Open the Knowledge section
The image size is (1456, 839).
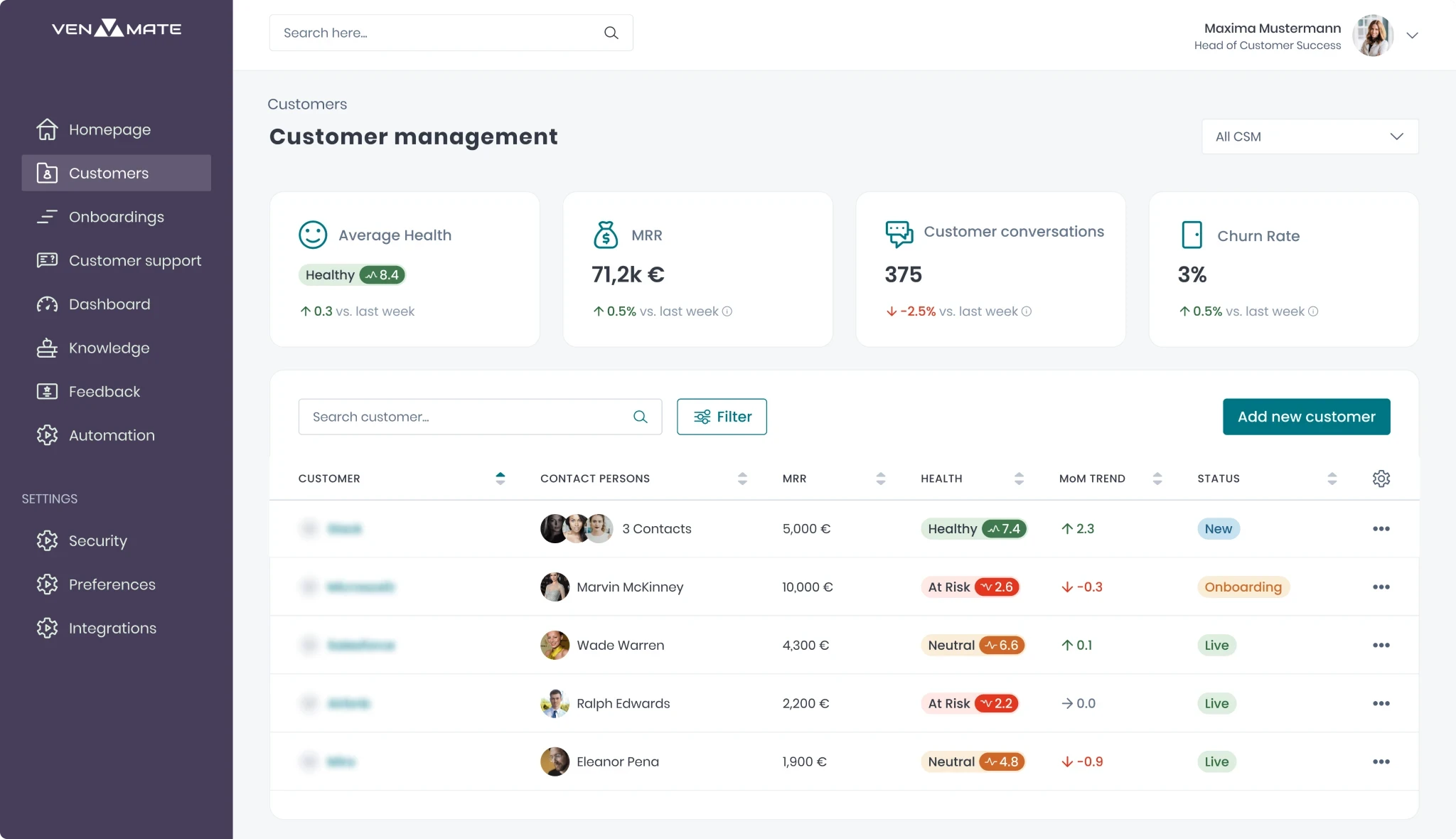(108, 348)
